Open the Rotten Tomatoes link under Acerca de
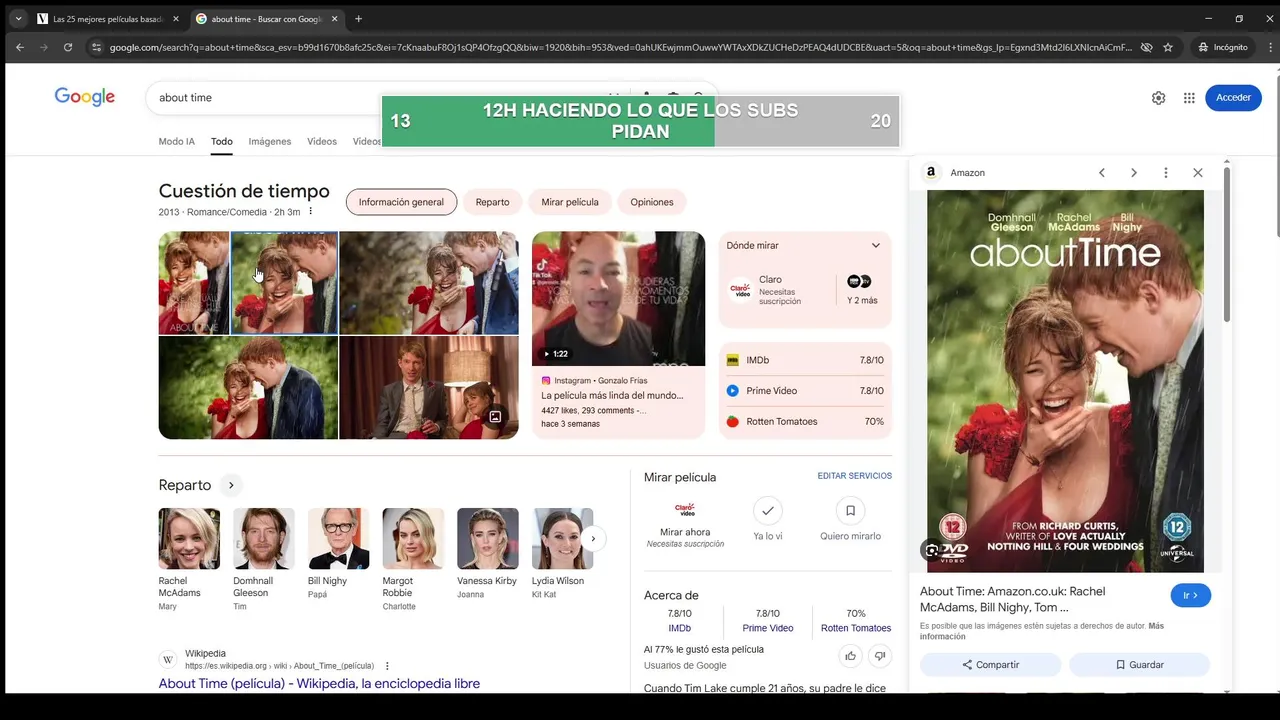Image resolution: width=1280 pixels, height=720 pixels. tap(856, 628)
